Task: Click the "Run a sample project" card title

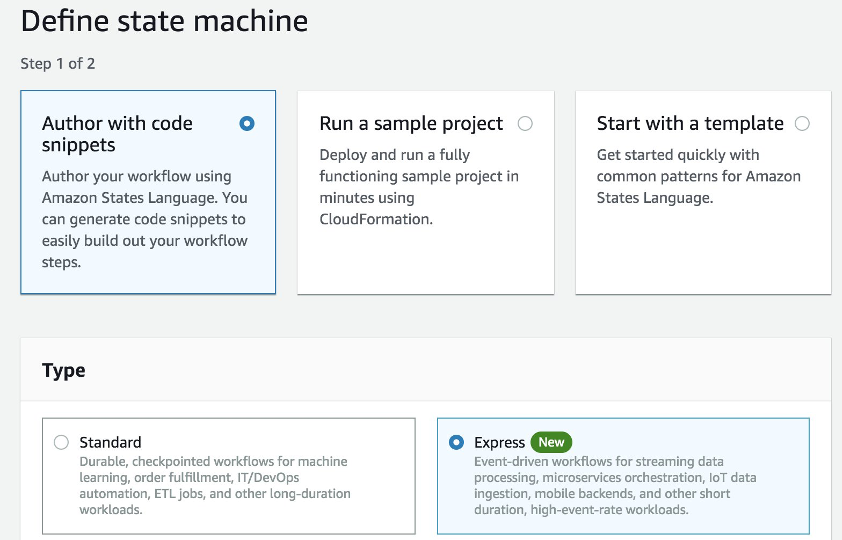Action: tap(411, 124)
